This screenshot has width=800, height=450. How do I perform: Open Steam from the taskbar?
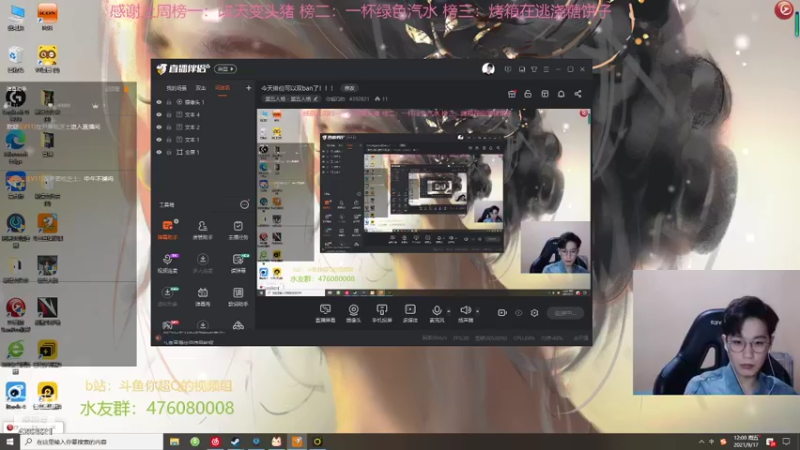coord(236,441)
